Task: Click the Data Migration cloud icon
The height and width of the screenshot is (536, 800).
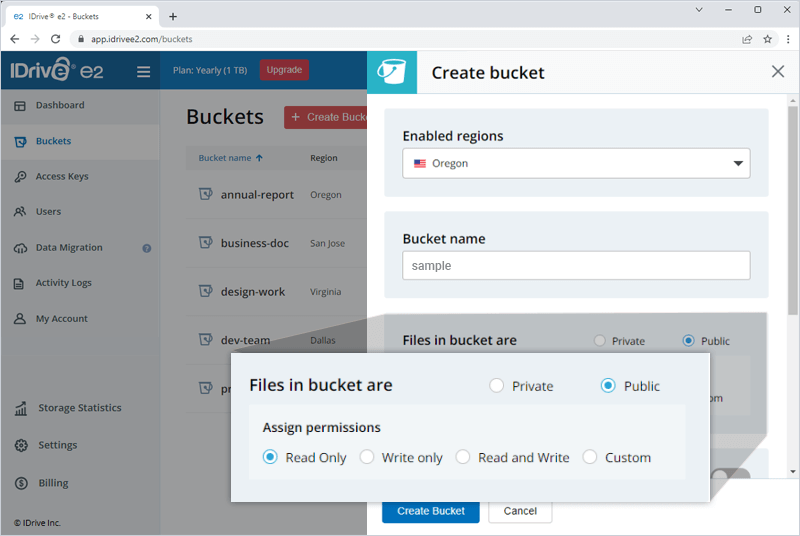Action: 20,248
